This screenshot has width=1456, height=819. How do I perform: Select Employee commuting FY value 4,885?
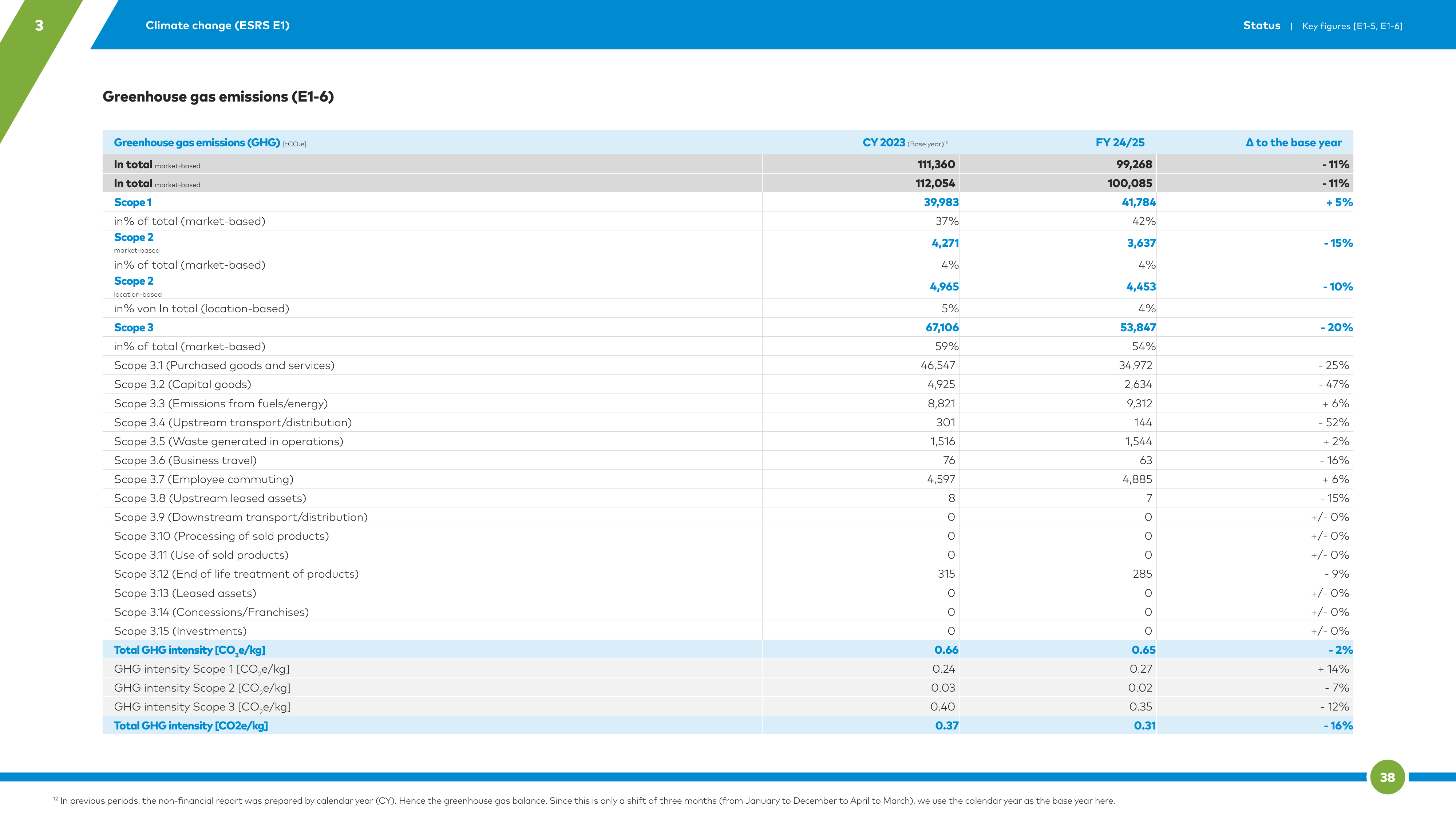(1137, 479)
